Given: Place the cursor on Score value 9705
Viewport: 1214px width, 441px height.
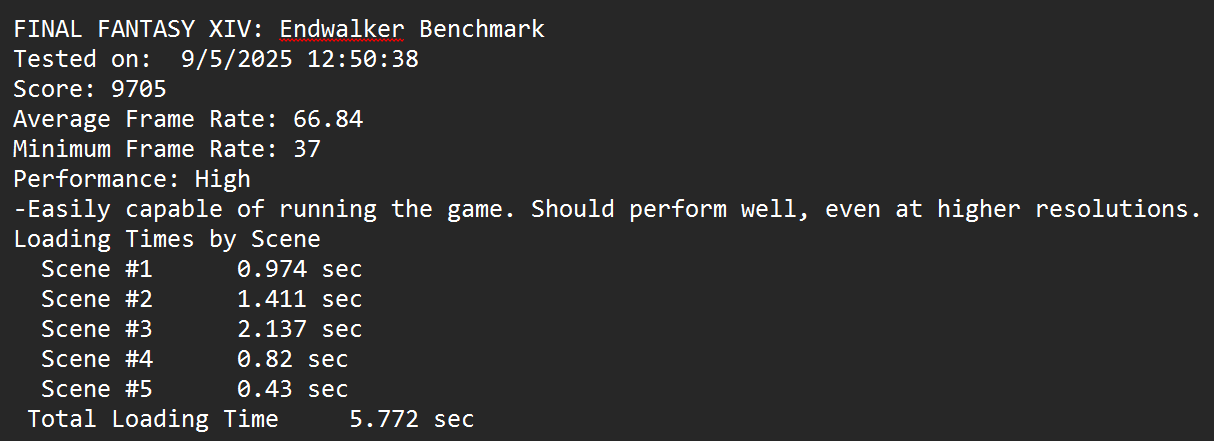Looking at the screenshot, I should 139,89.
